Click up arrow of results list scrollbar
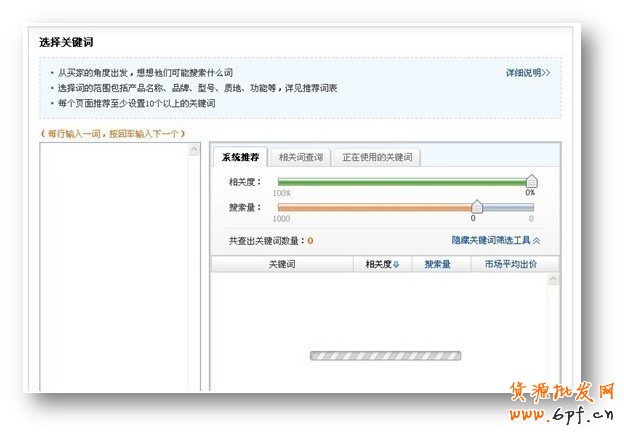 (x=554, y=281)
